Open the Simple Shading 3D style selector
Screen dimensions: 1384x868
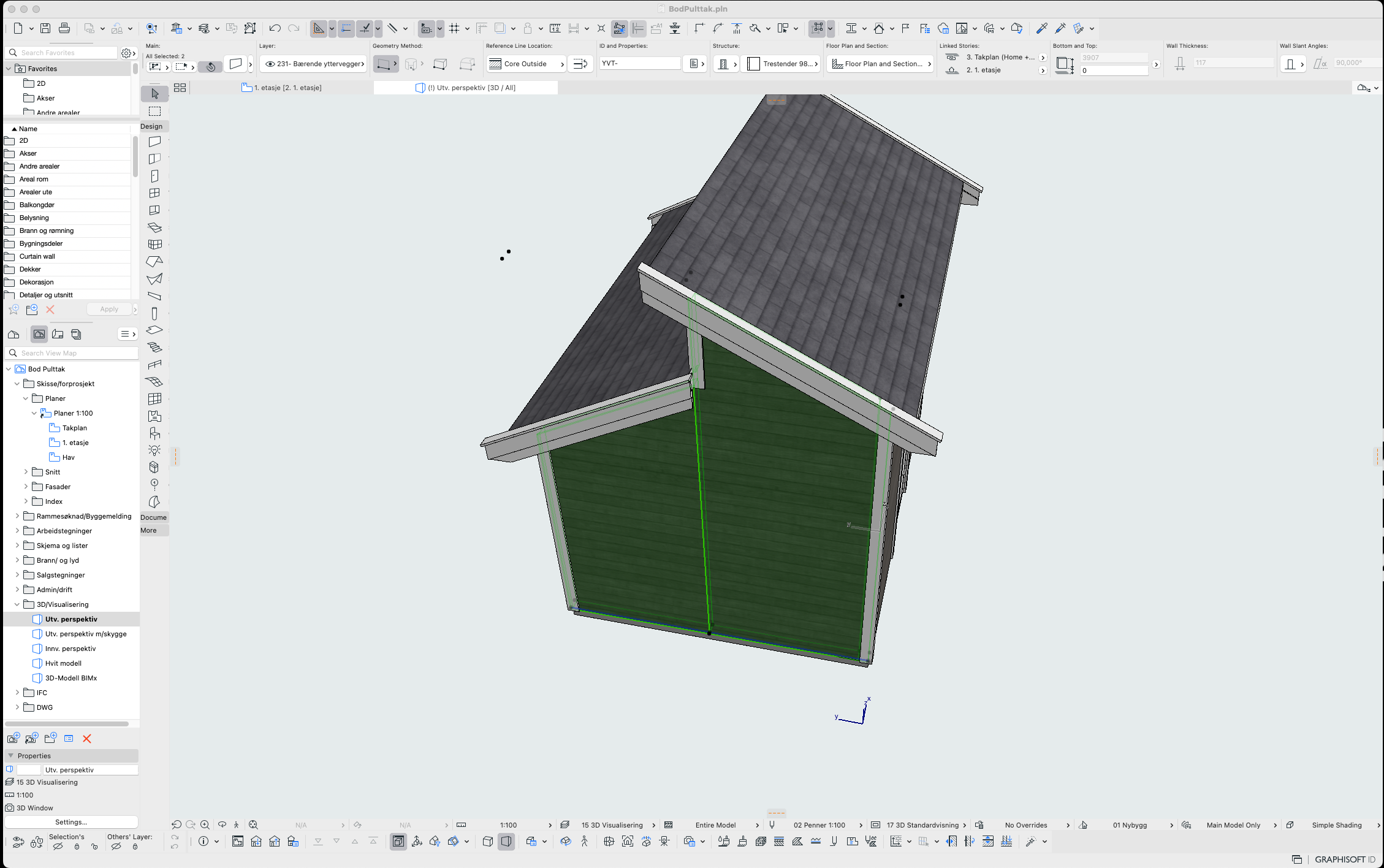pyautogui.click(x=1336, y=825)
